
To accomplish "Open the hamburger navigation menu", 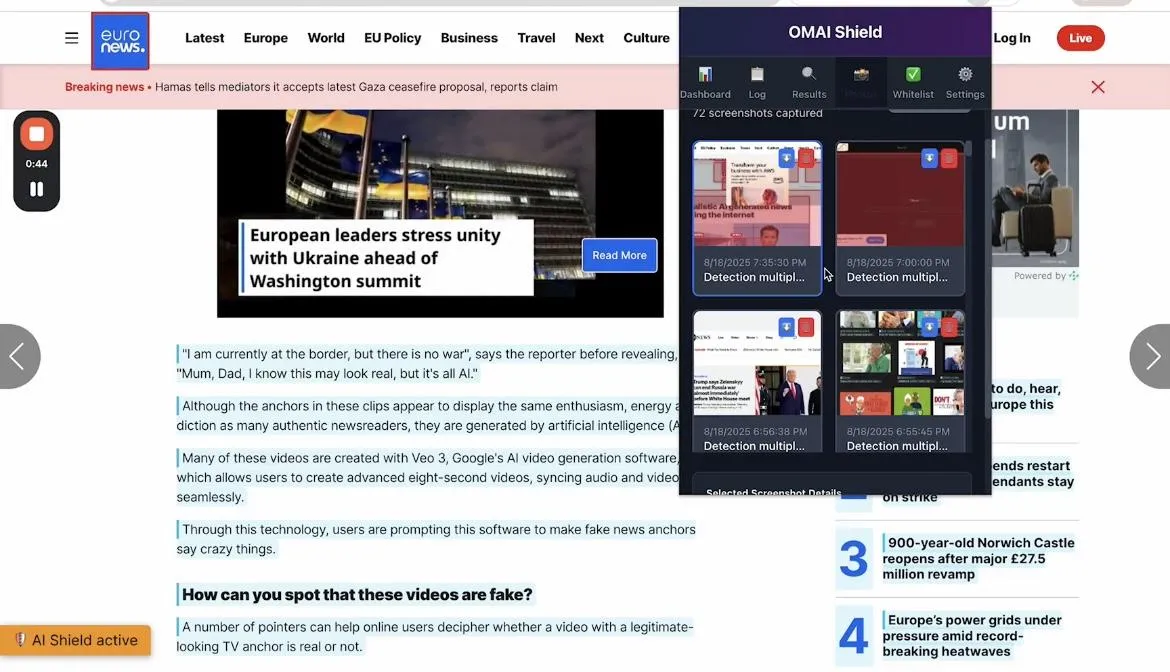I will pos(72,38).
